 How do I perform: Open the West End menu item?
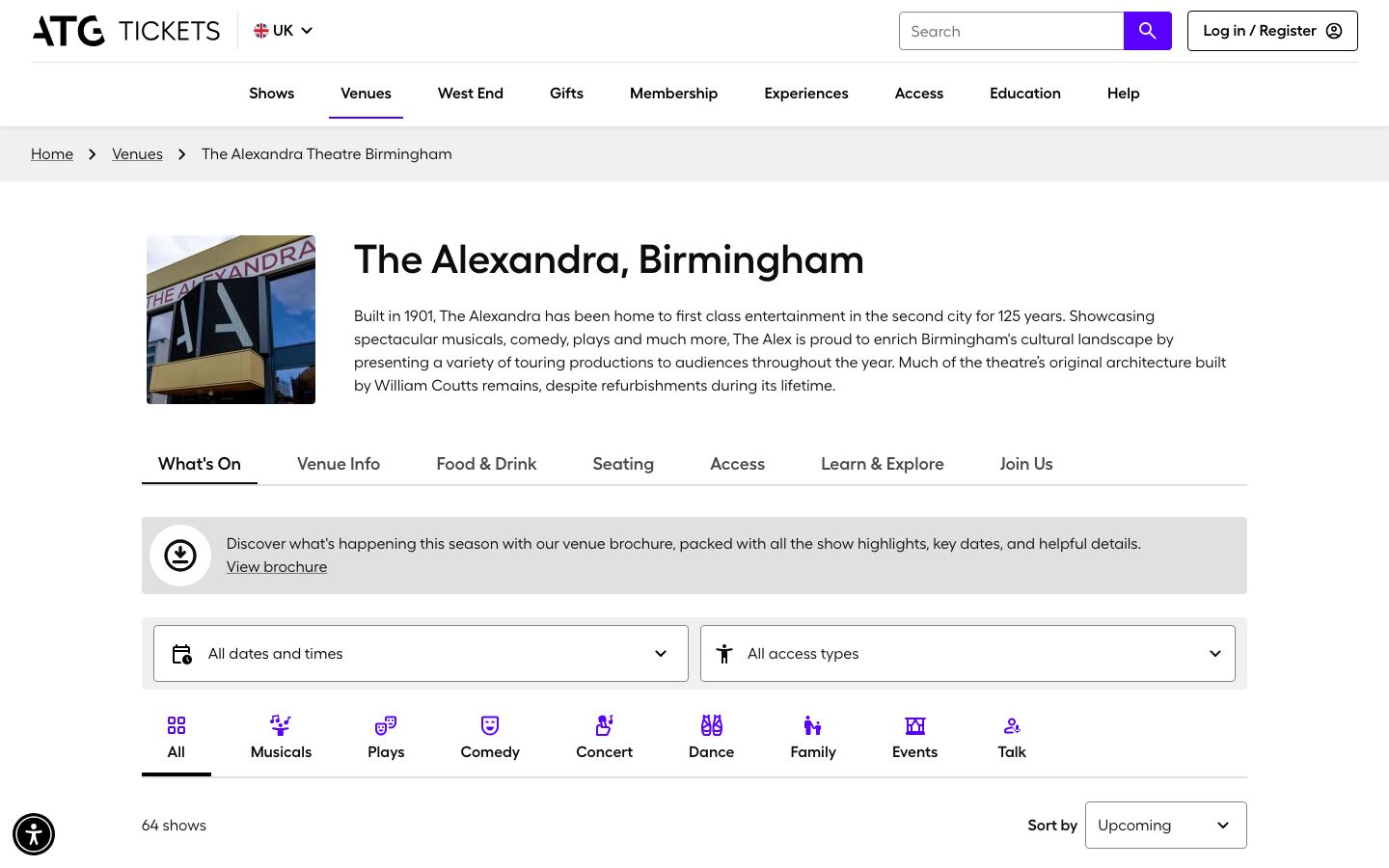pos(471,94)
